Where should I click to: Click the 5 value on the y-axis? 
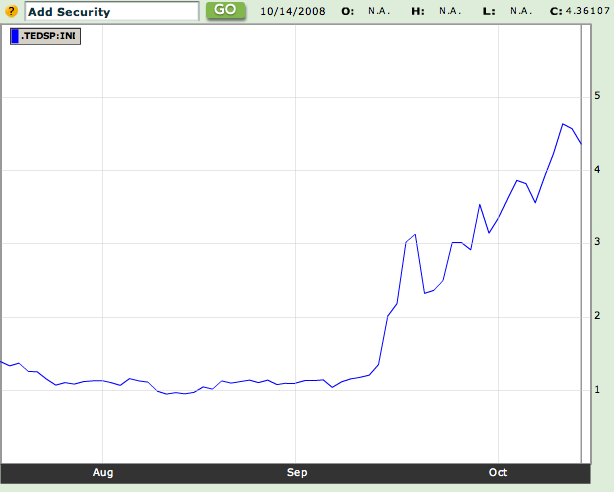tap(597, 96)
